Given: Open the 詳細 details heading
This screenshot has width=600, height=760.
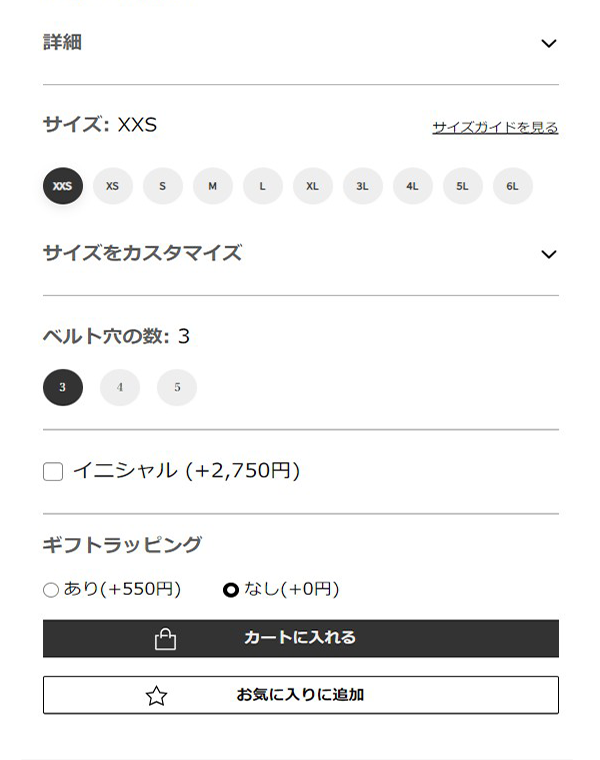Looking at the screenshot, I should (x=63, y=42).
